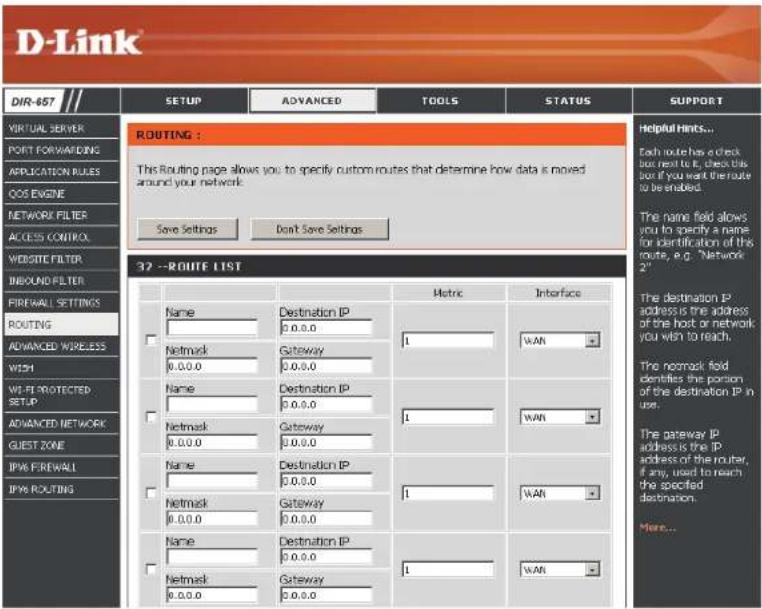This screenshot has width=762, height=609.
Task: Click second route Netmask field
Action: (x=212, y=442)
